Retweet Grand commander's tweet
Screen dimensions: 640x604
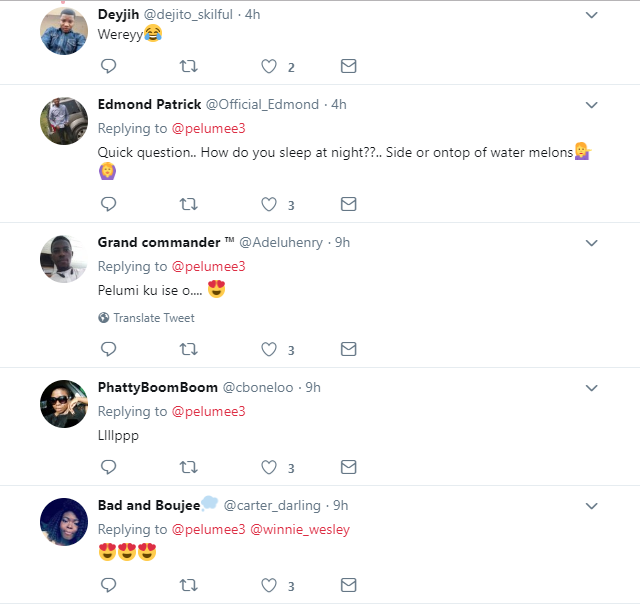(x=187, y=350)
